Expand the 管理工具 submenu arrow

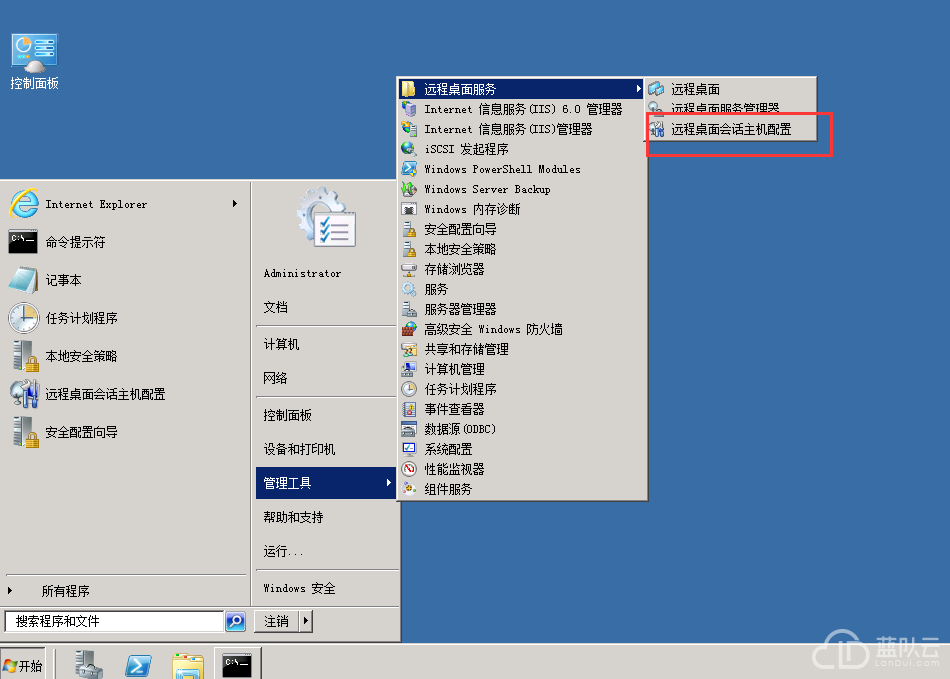pos(388,483)
